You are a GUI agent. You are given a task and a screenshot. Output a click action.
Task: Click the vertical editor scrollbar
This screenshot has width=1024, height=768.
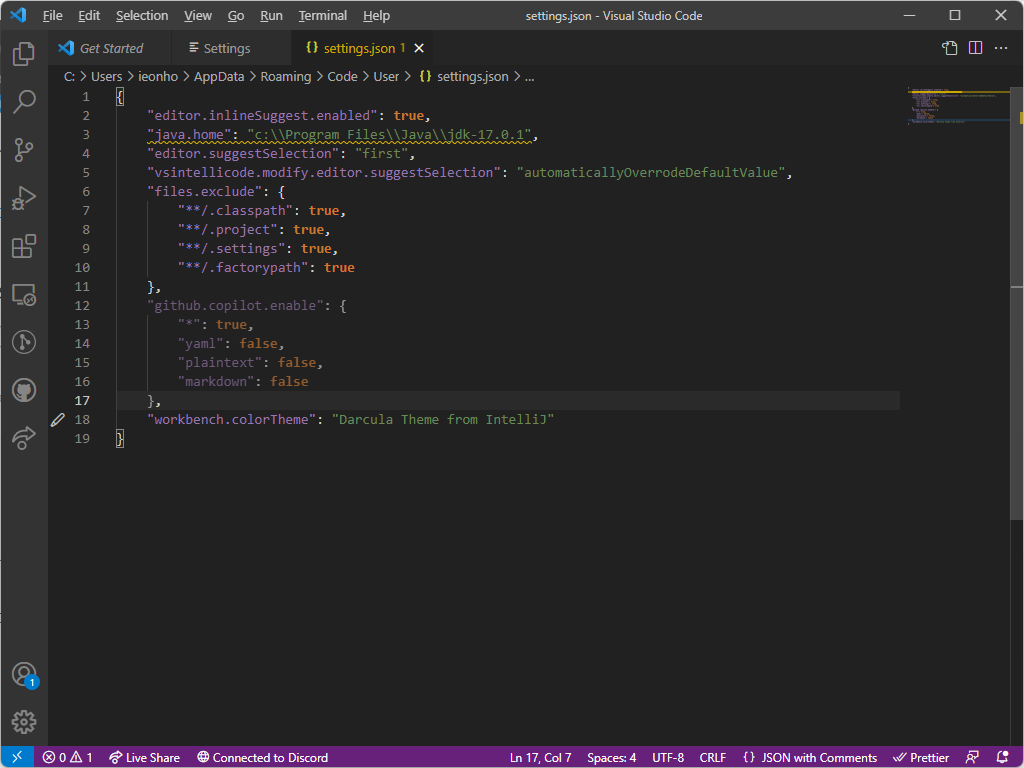pyautogui.click(x=1017, y=304)
